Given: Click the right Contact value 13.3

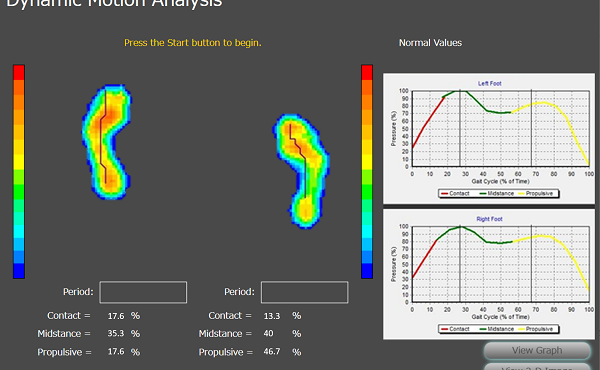Looking at the screenshot, I should [272, 316].
